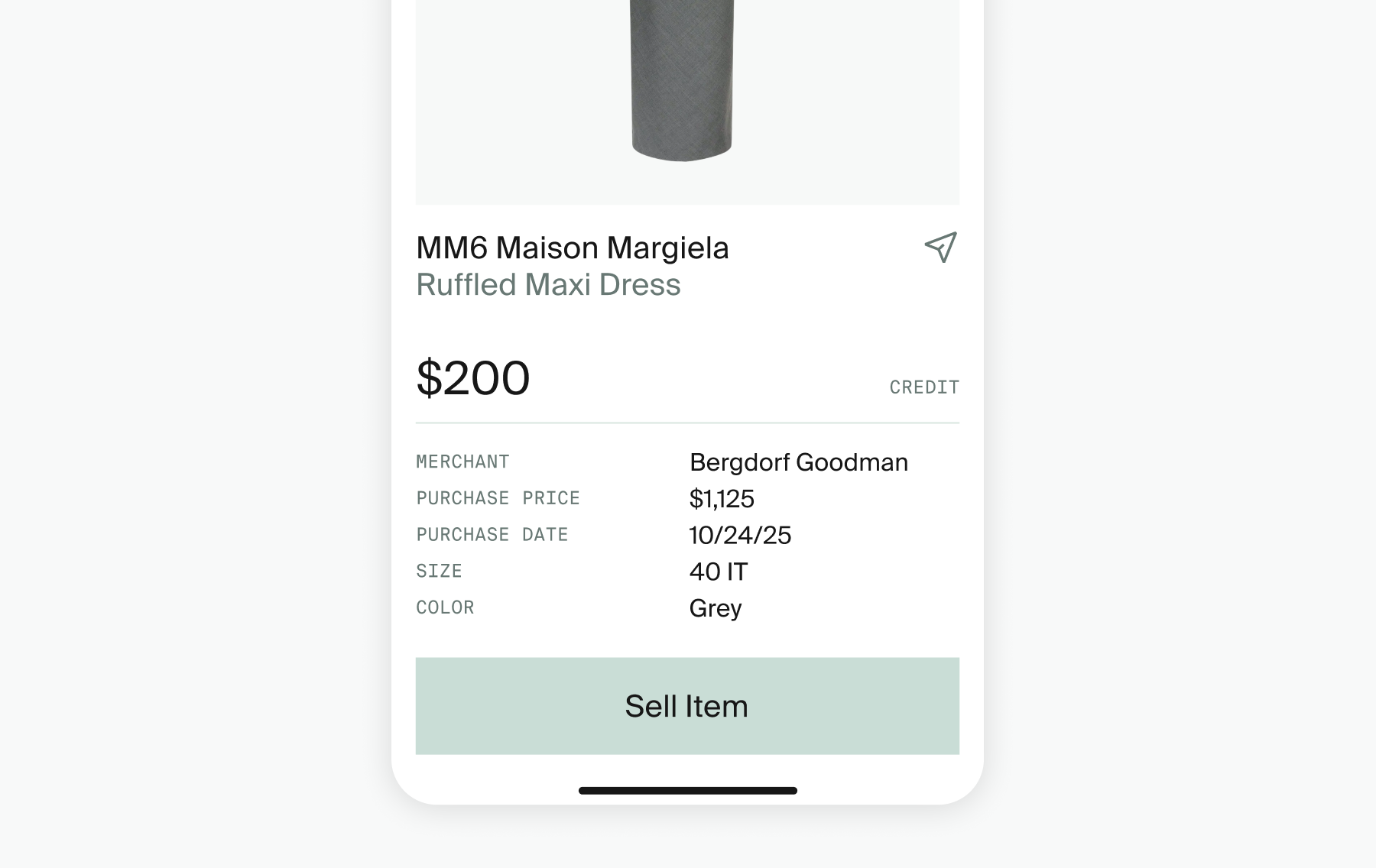The height and width of the screenshot is (868, 1376).
Task: Click the PURCHASE PRICE label
Action: tap(498, 498)
